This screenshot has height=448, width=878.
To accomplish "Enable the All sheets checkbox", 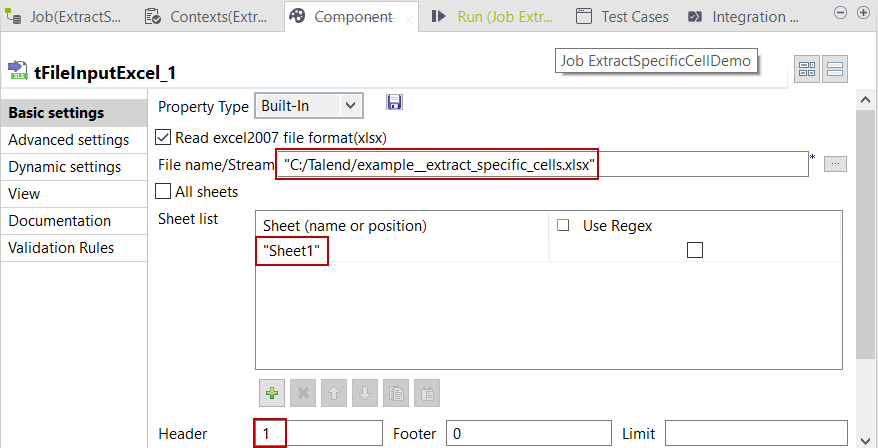I will point(165,191).
